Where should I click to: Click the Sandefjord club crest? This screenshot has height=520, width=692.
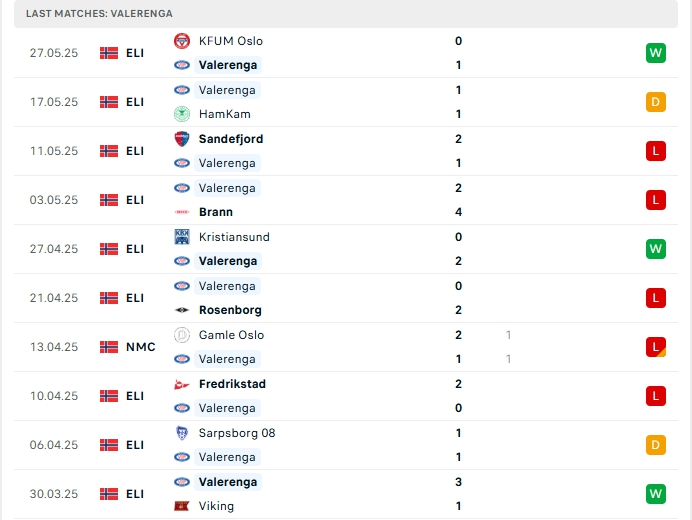[181, 139]
